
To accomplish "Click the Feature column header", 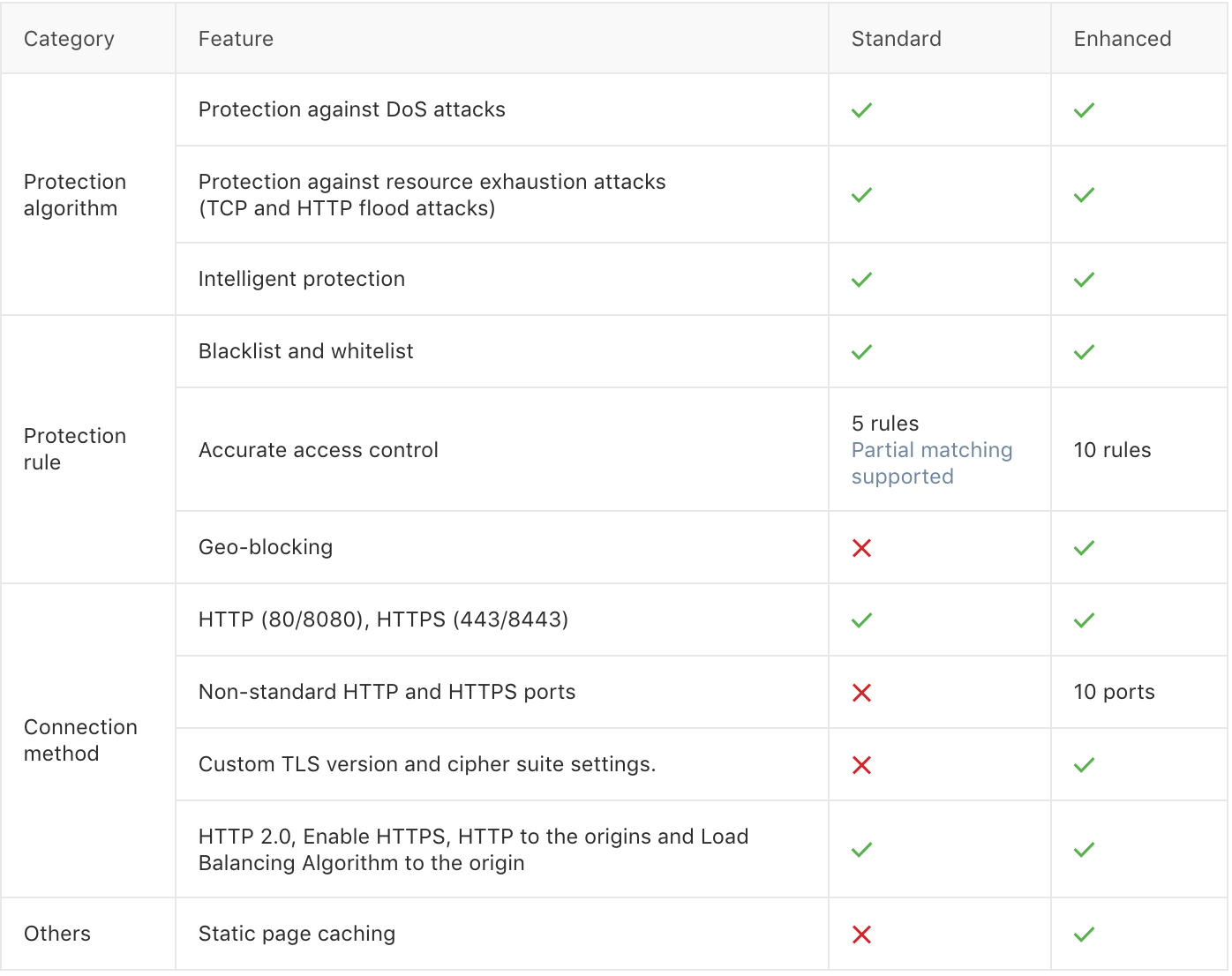I will 236,39.
